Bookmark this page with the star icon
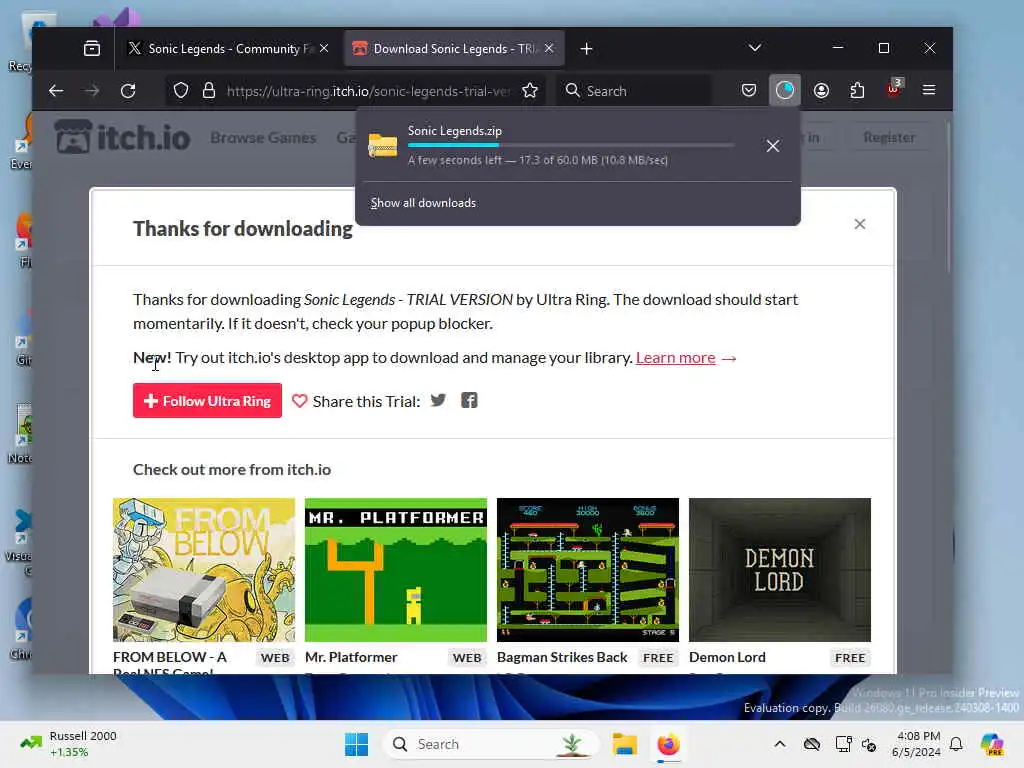Viewport: 1024px width, 768px height. pos(530,91)
